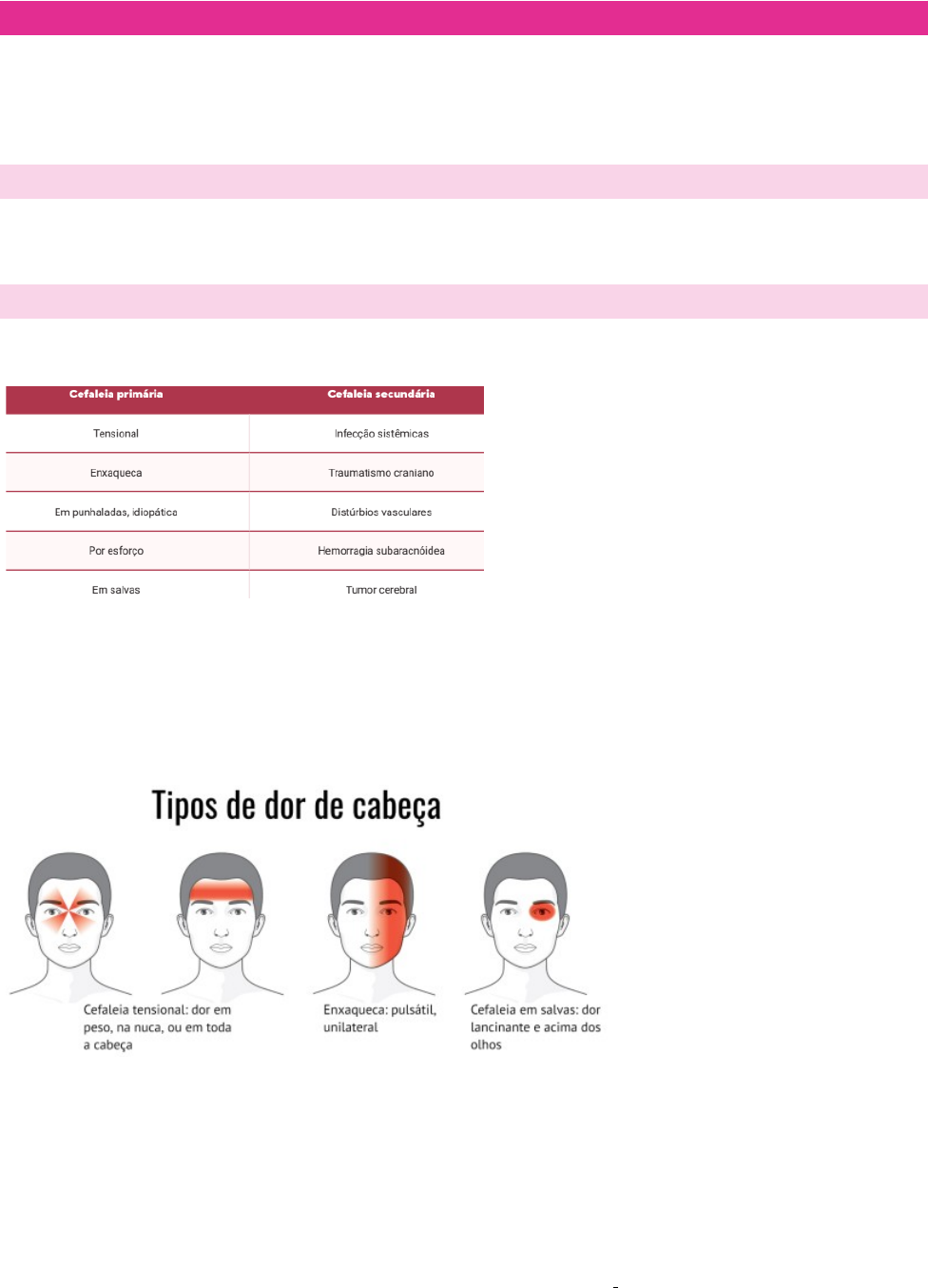928x1288 pixels.
Task: Click the 'Tipos de dor de cabeça' heading
Action: tap(296, 806)
